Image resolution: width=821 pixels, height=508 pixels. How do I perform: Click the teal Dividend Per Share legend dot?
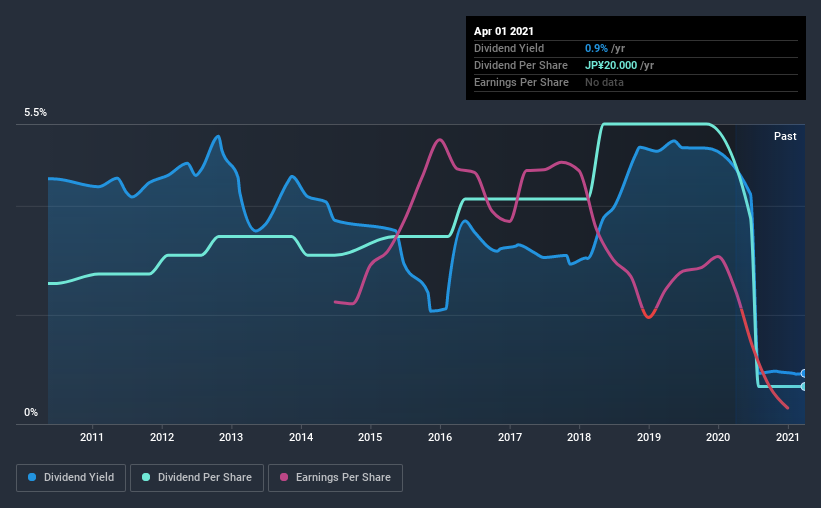tap(146, 478)
